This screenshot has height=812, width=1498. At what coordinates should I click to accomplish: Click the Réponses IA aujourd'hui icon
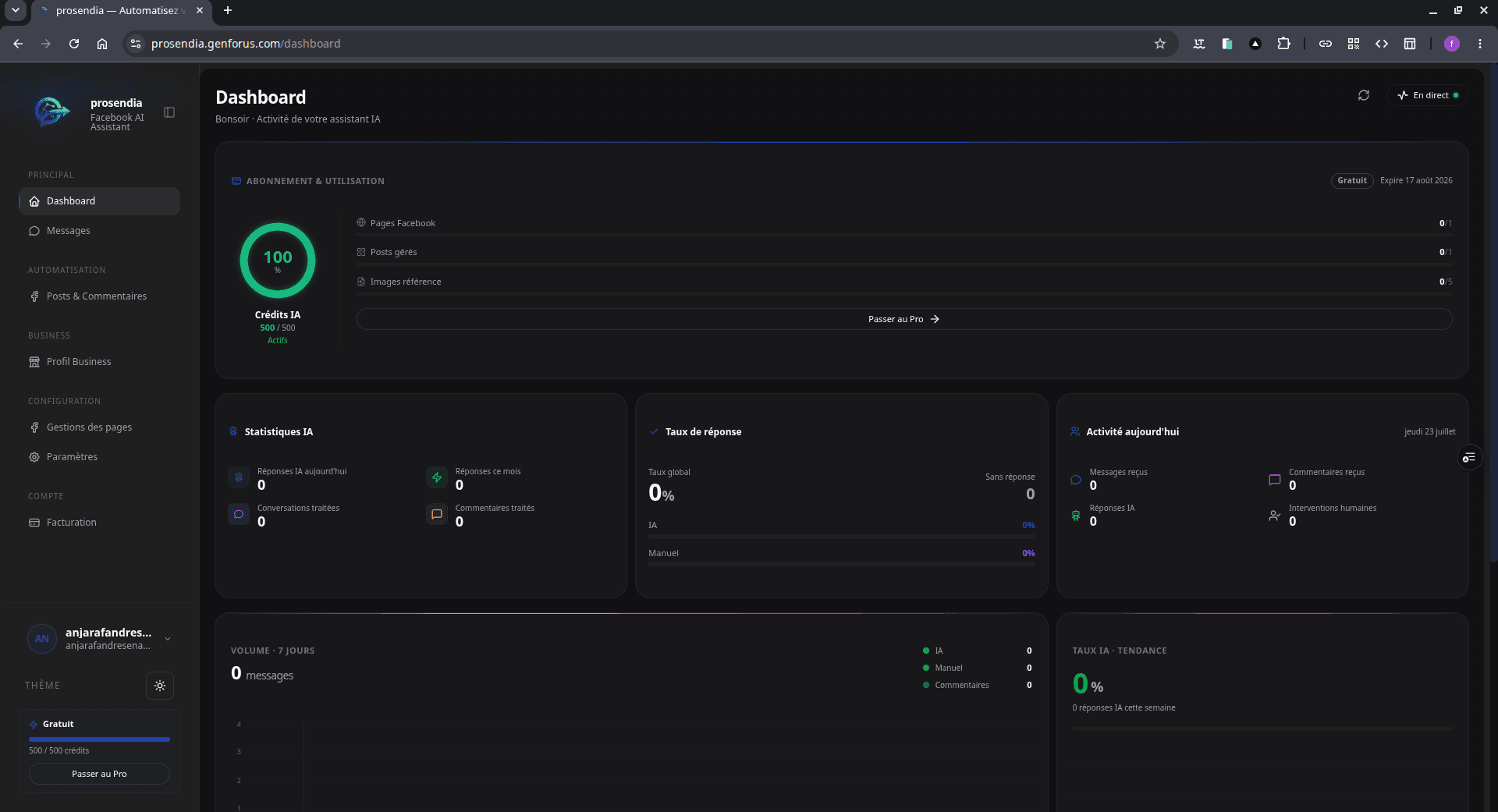239,477
